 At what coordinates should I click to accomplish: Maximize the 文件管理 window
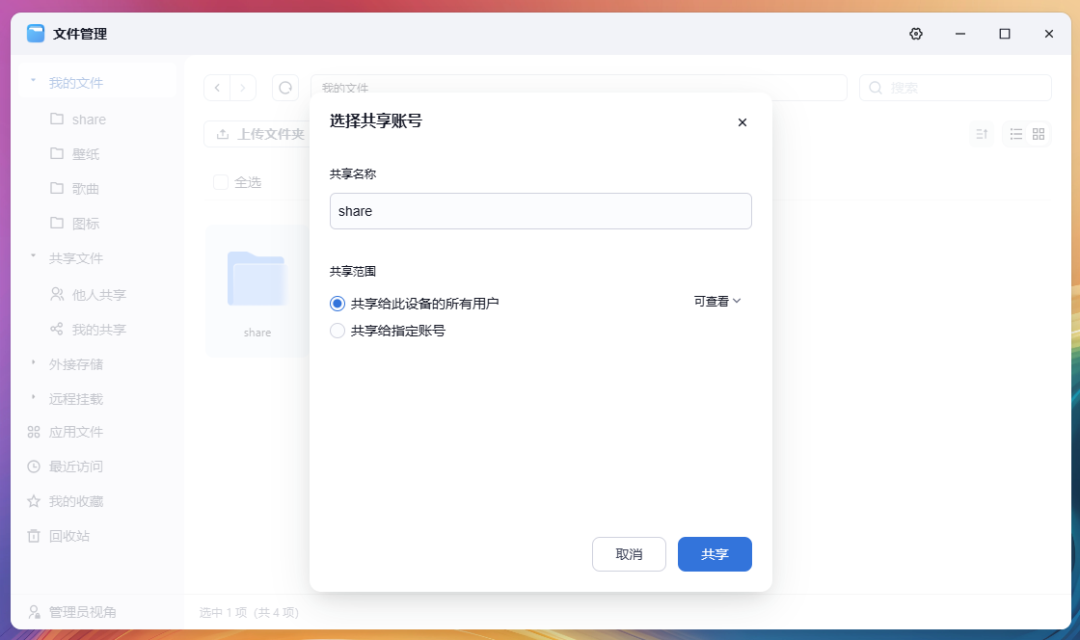click(x=1004, y=34)
